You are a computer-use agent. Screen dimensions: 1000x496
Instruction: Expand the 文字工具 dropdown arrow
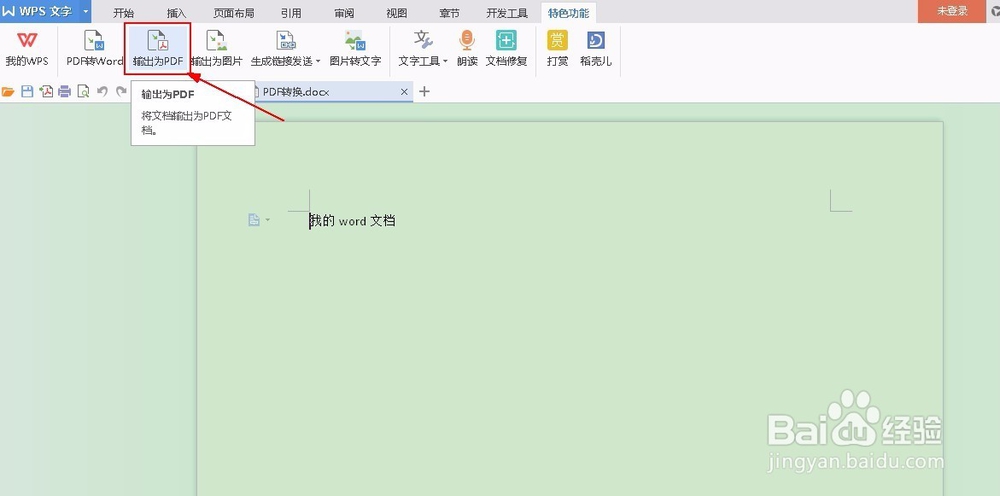(445, 62)
